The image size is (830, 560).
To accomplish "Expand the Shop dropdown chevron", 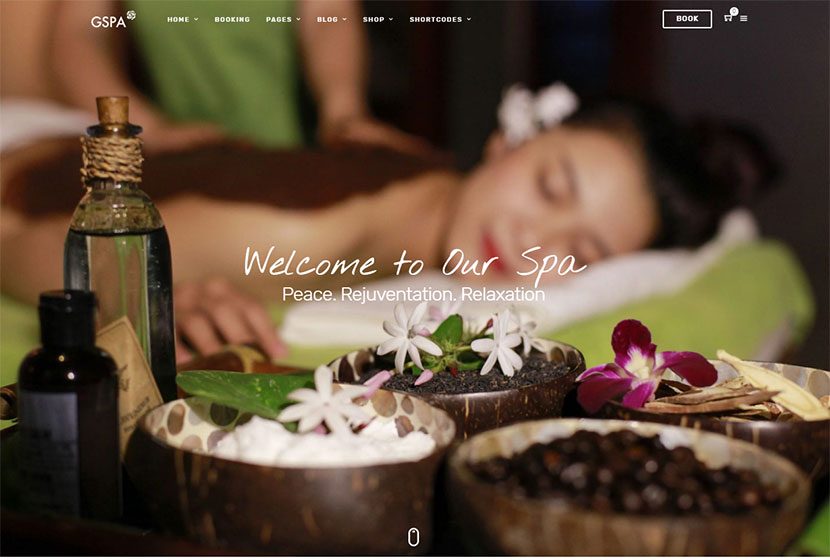I will click(x=391, y=19).
